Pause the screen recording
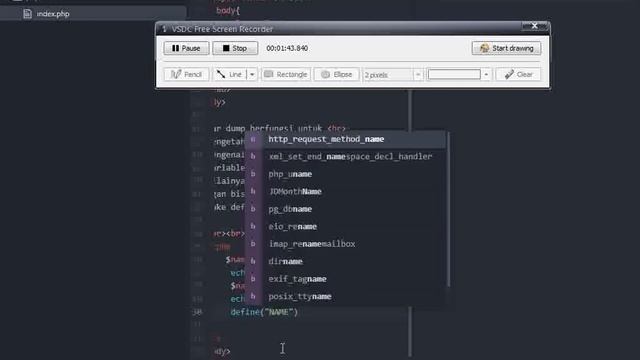Screen dimensions: 640x360 tap(186, 48)
